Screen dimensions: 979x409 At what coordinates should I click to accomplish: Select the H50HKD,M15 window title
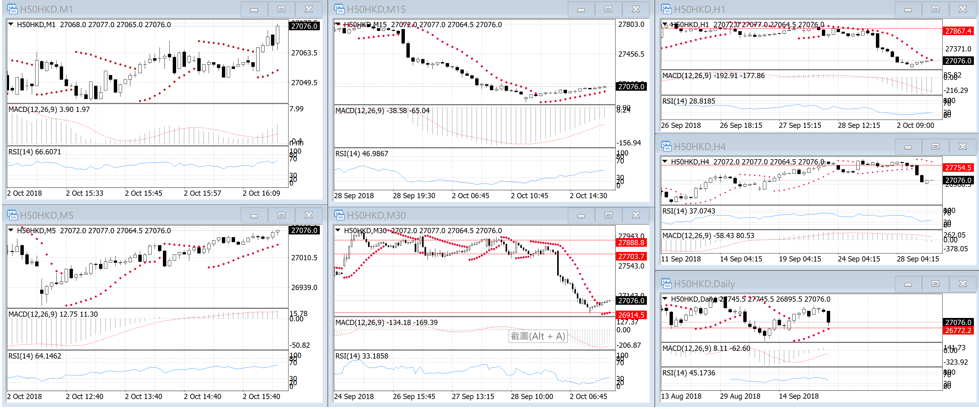376,9
